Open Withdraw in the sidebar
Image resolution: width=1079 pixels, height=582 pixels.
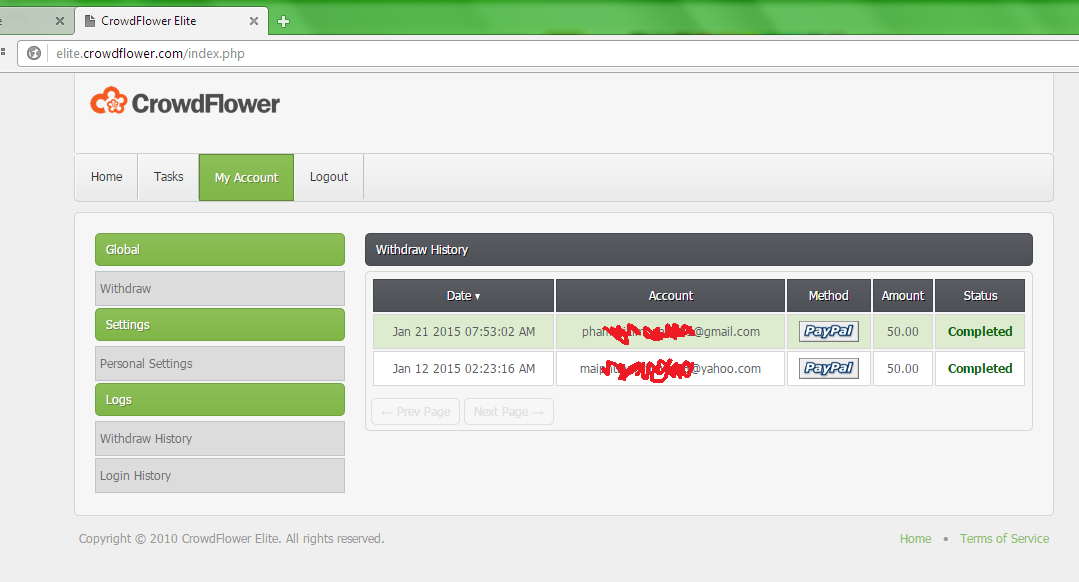point(220,288)
